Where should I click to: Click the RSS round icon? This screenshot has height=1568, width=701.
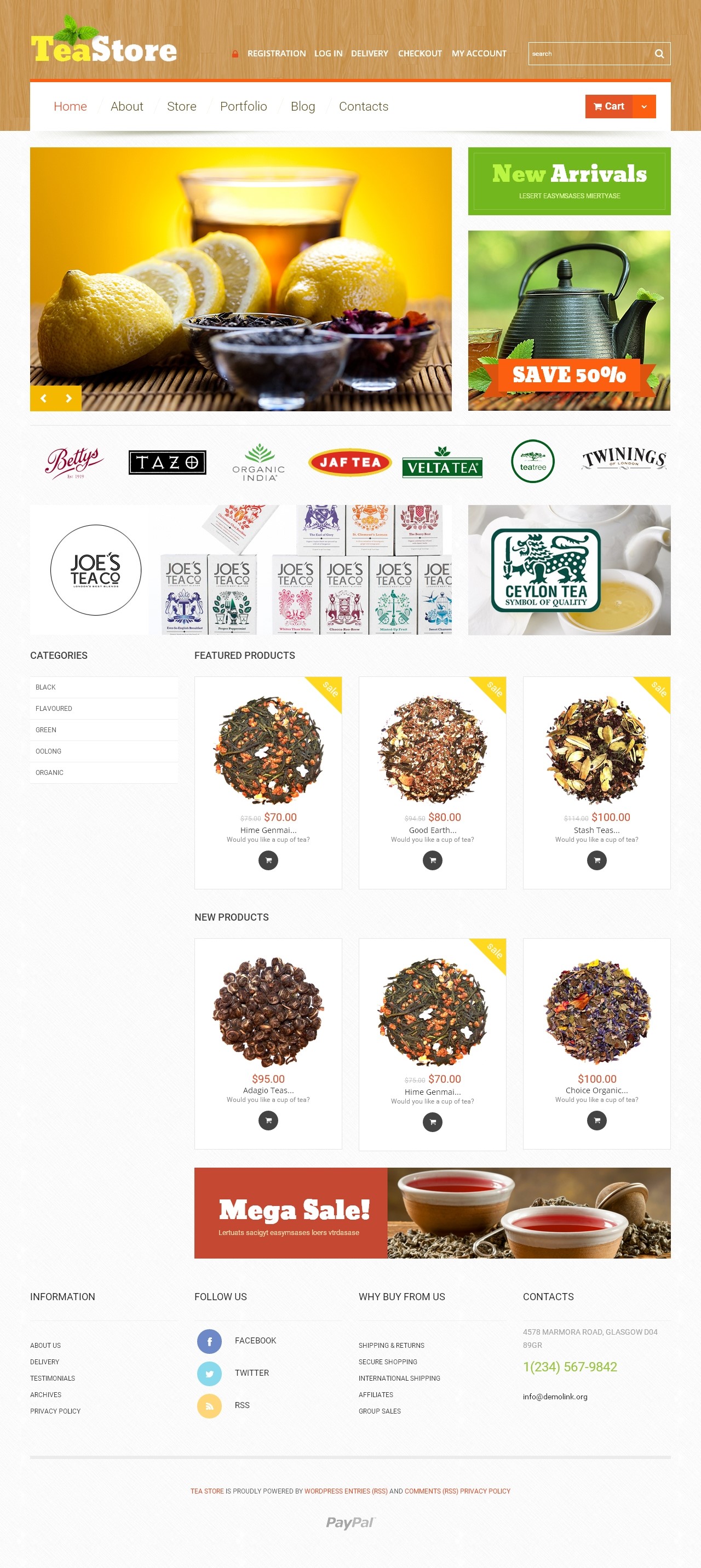(209, 1405)
